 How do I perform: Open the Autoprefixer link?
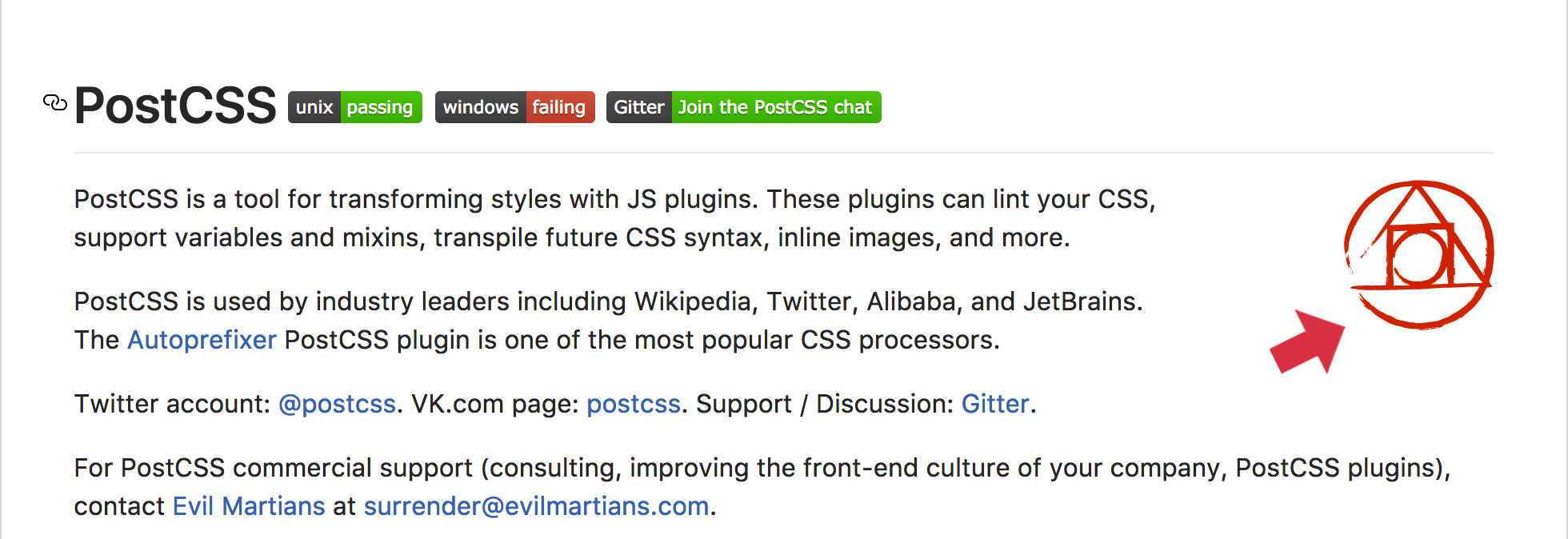click(x=202, y=340)
